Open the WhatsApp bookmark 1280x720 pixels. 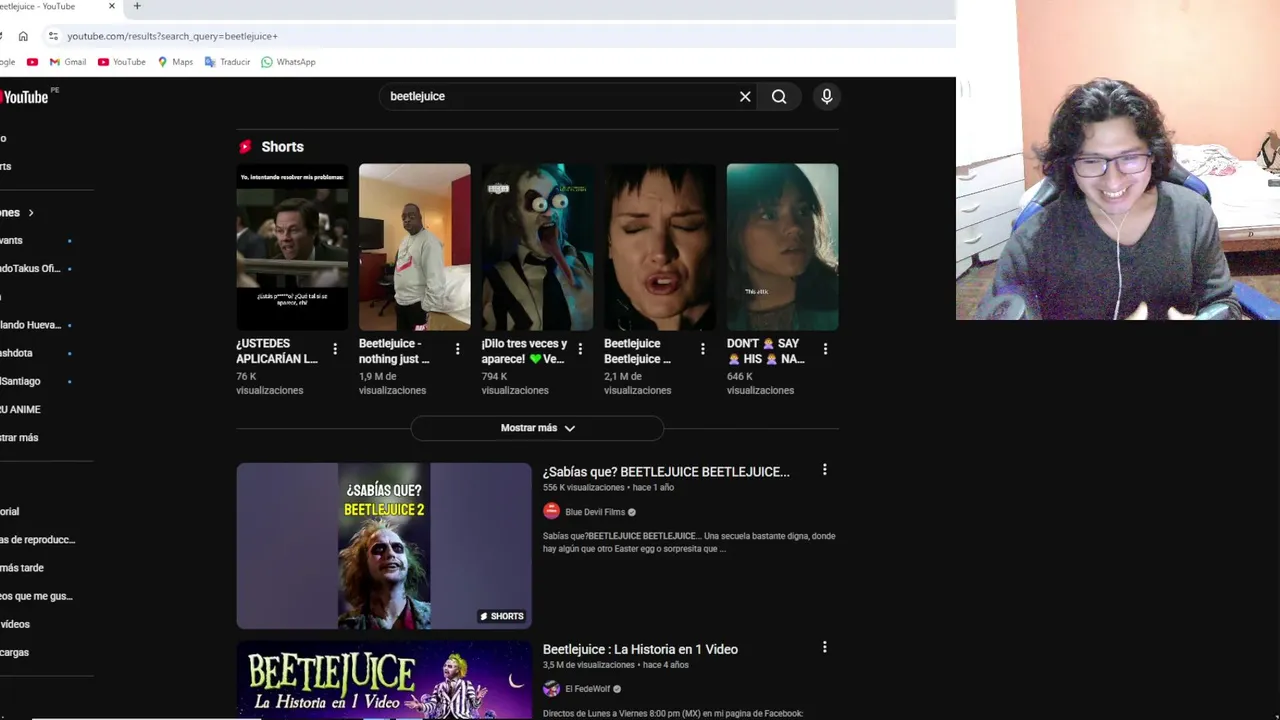(288, 62)
